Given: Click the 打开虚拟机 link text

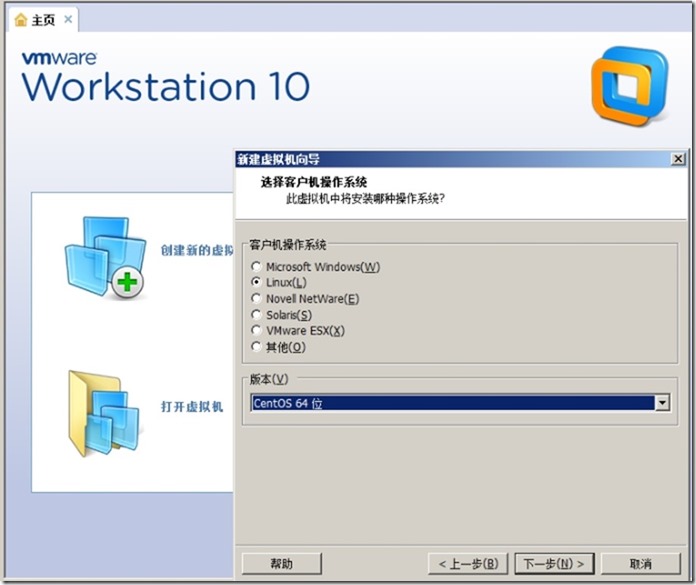Looking at the screenshot, I should [192, 407].
